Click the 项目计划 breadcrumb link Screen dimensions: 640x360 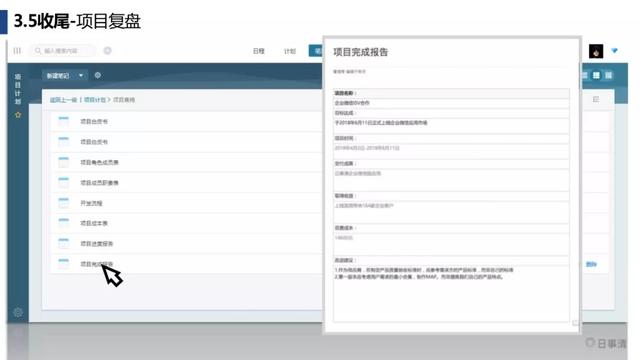95,100
